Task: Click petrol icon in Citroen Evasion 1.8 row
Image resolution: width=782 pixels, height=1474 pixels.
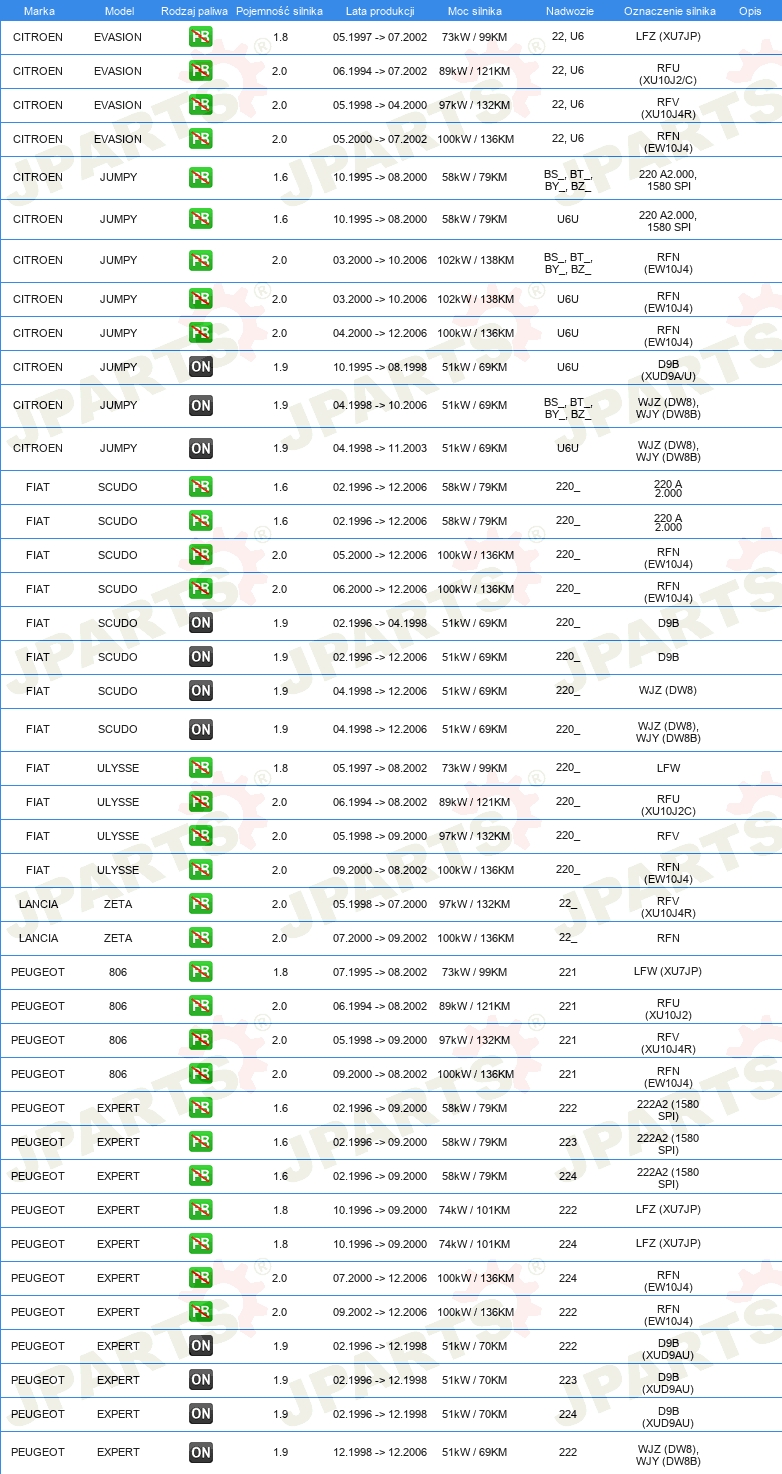Action: [x=201, y=37]
